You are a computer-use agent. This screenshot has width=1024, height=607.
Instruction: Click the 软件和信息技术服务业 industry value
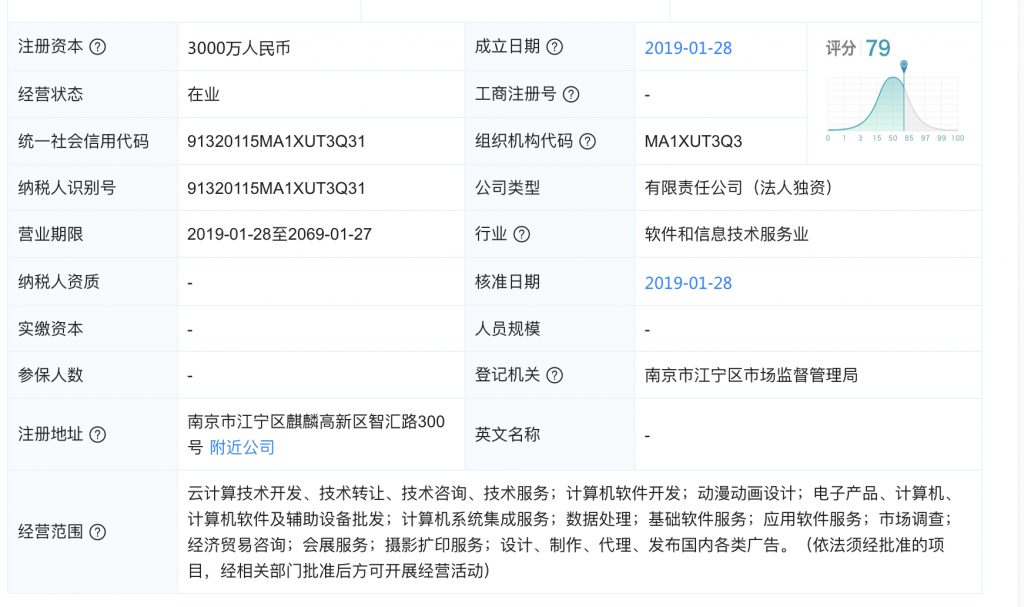coord(726,235)
